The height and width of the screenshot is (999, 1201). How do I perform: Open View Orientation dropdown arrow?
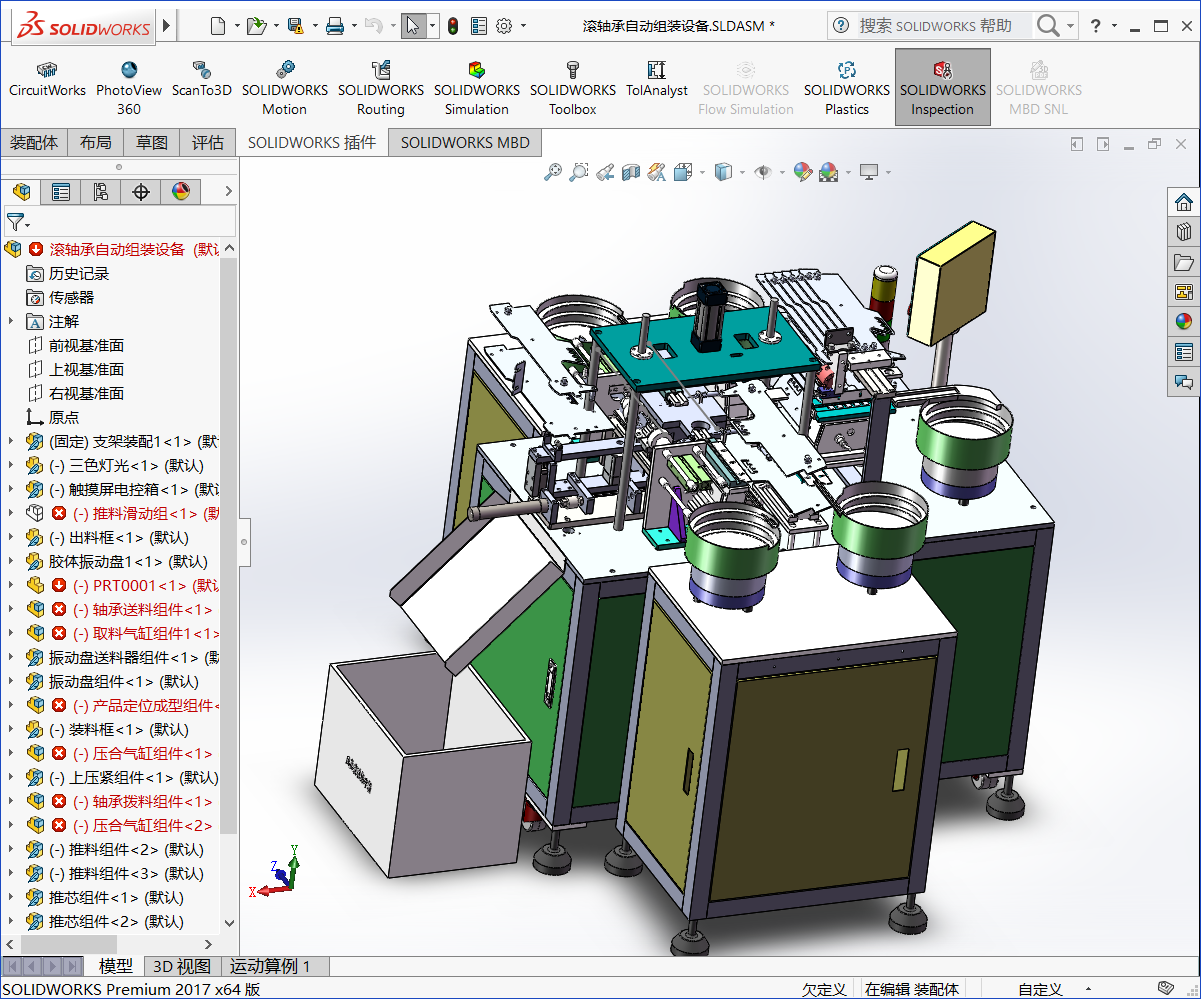click(x=702, y=172)
